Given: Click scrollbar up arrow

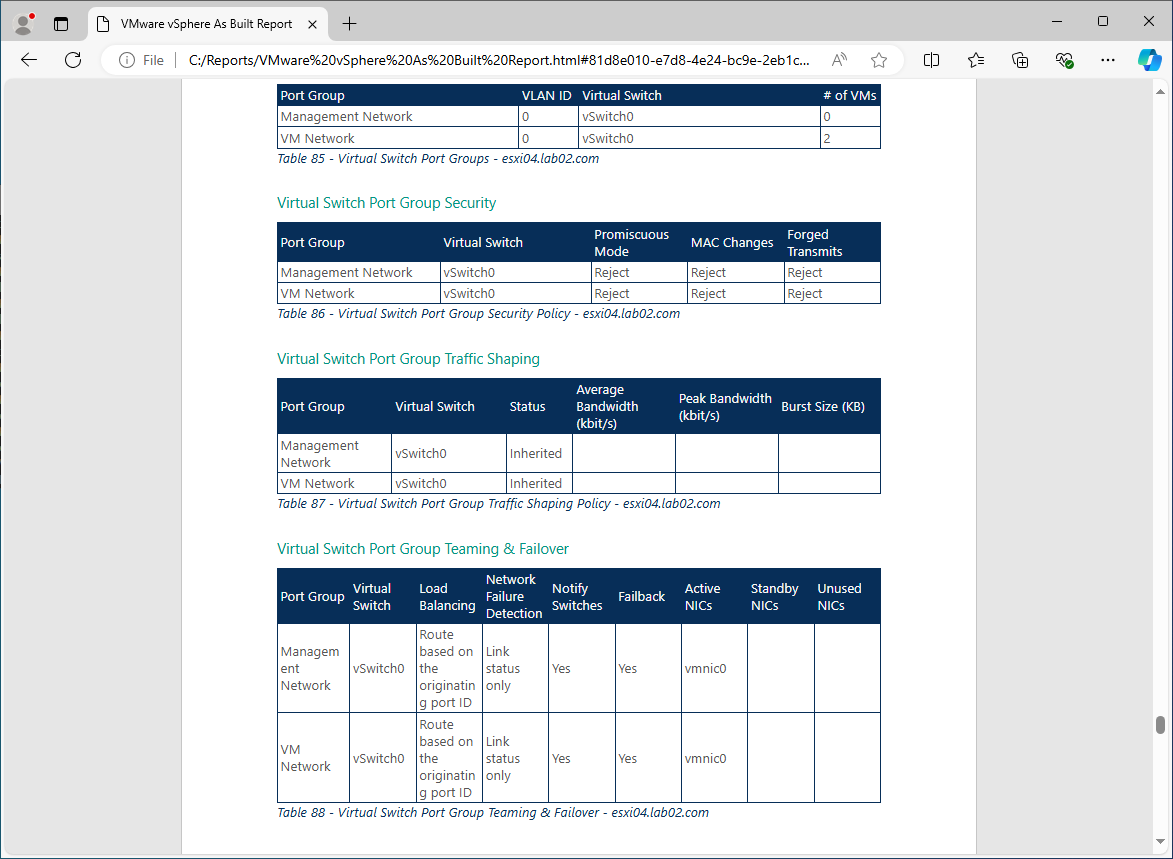Looking at the screenshot, I should click(x=1160, y=91).
